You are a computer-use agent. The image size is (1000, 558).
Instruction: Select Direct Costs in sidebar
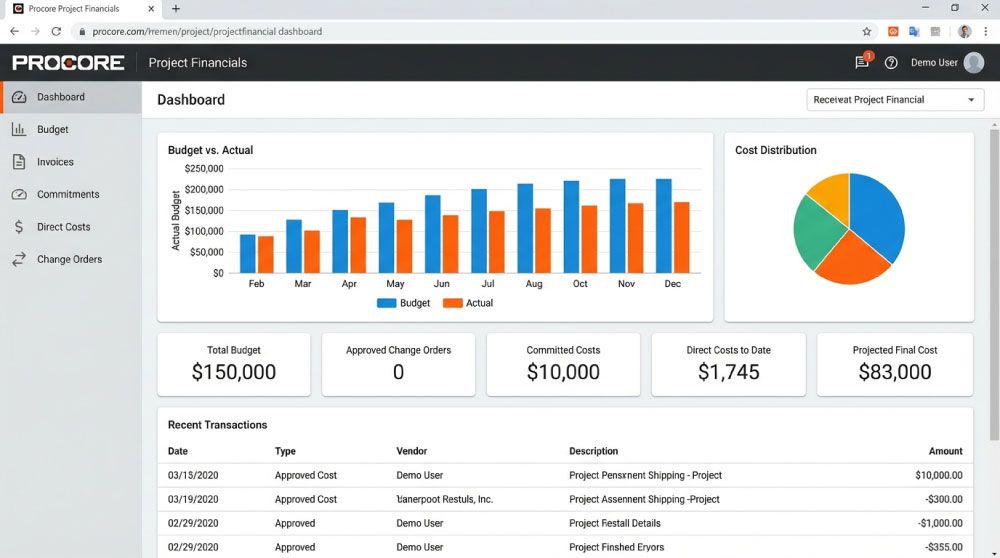pos(71,227)
